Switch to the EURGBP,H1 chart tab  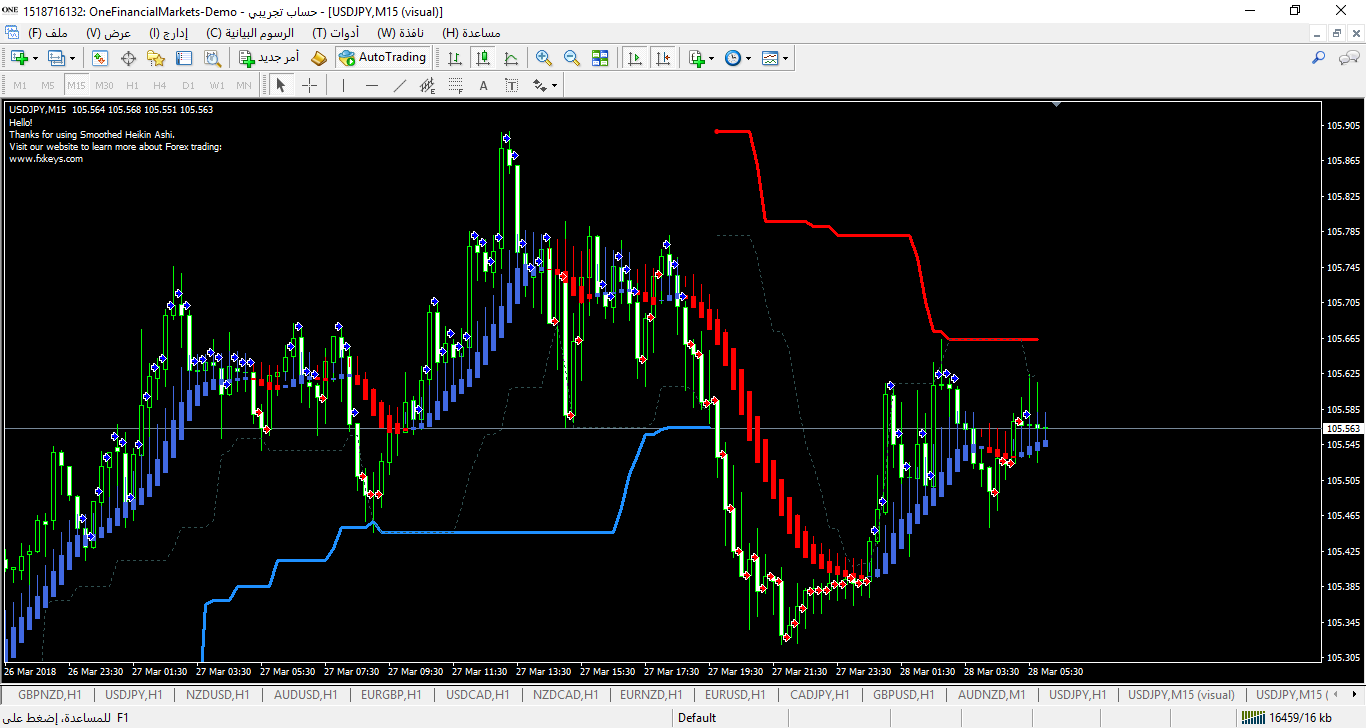point(391,694)
